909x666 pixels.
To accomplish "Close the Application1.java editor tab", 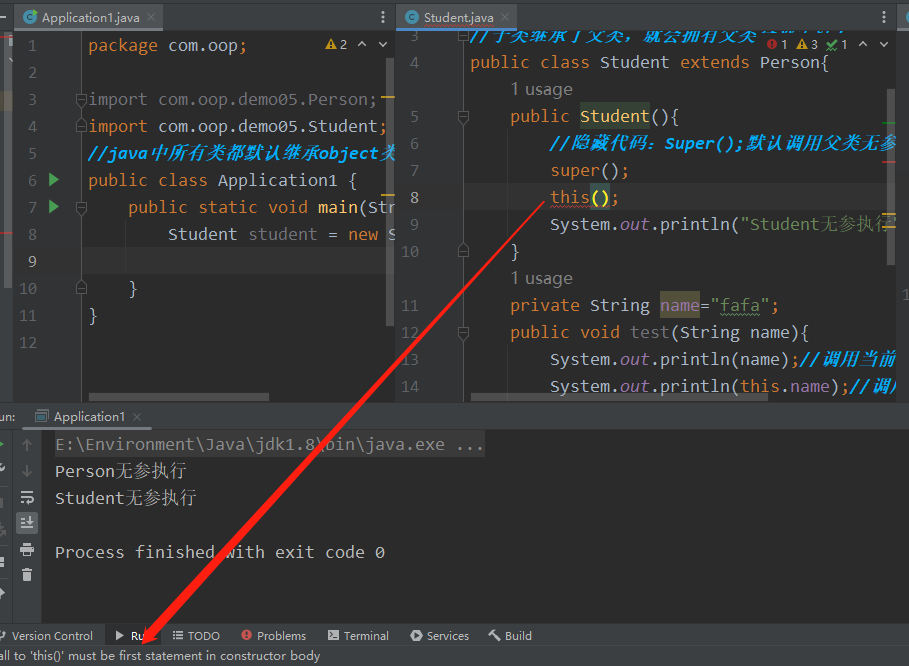I will (x=151, y=17).
